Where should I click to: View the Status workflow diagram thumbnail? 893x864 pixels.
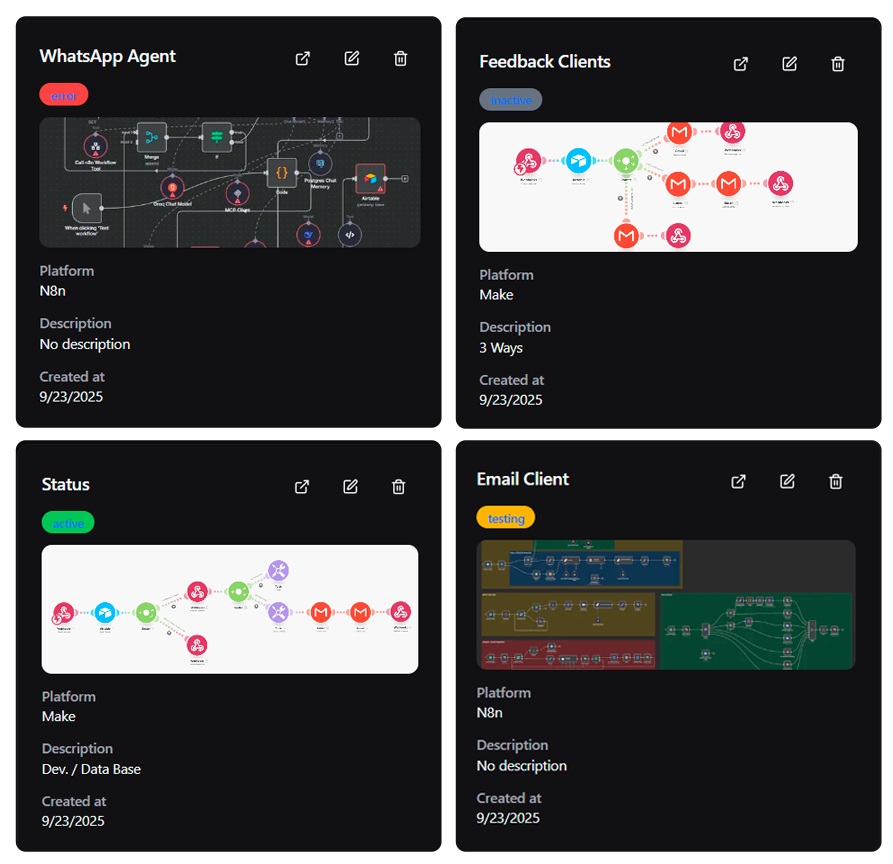(x=230, y=609)
